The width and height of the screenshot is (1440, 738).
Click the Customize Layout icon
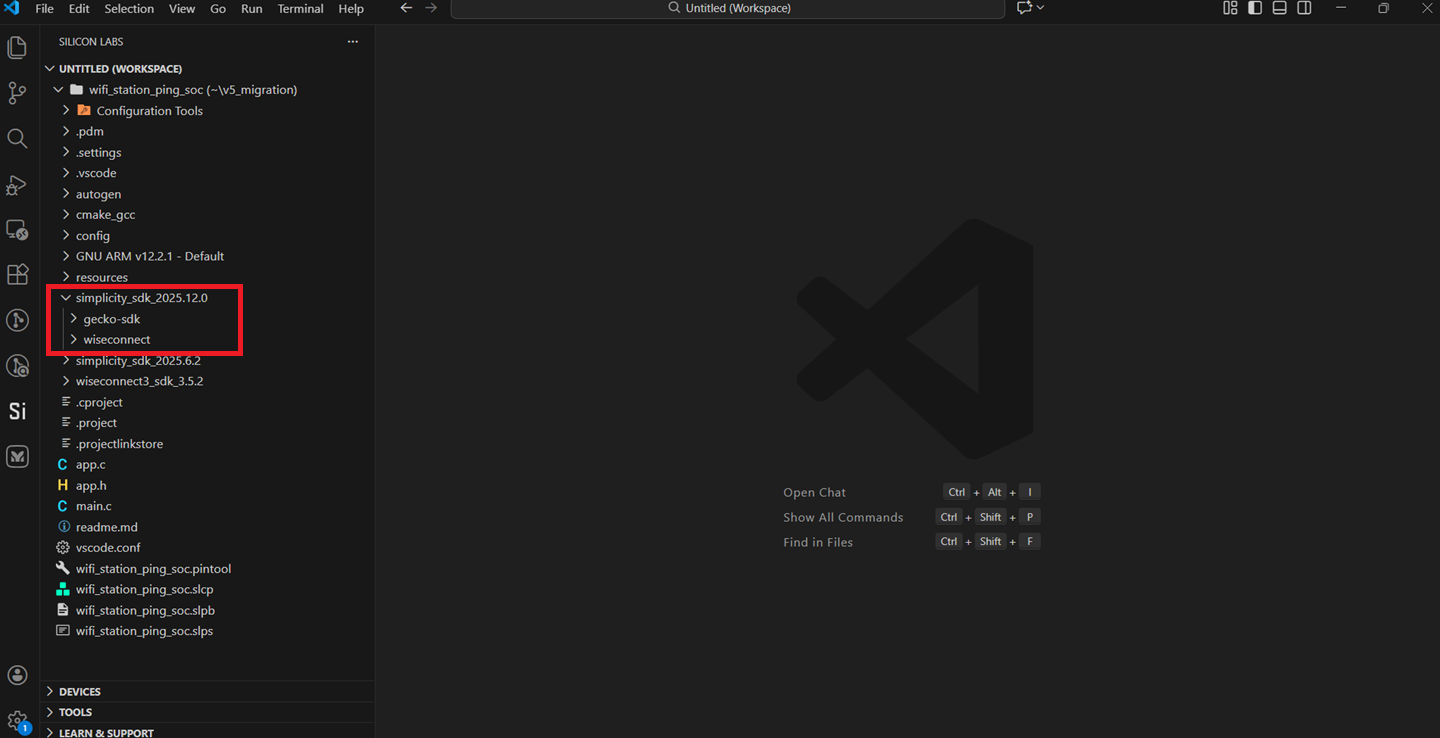pyautogui.click(x=1229, y=8)
